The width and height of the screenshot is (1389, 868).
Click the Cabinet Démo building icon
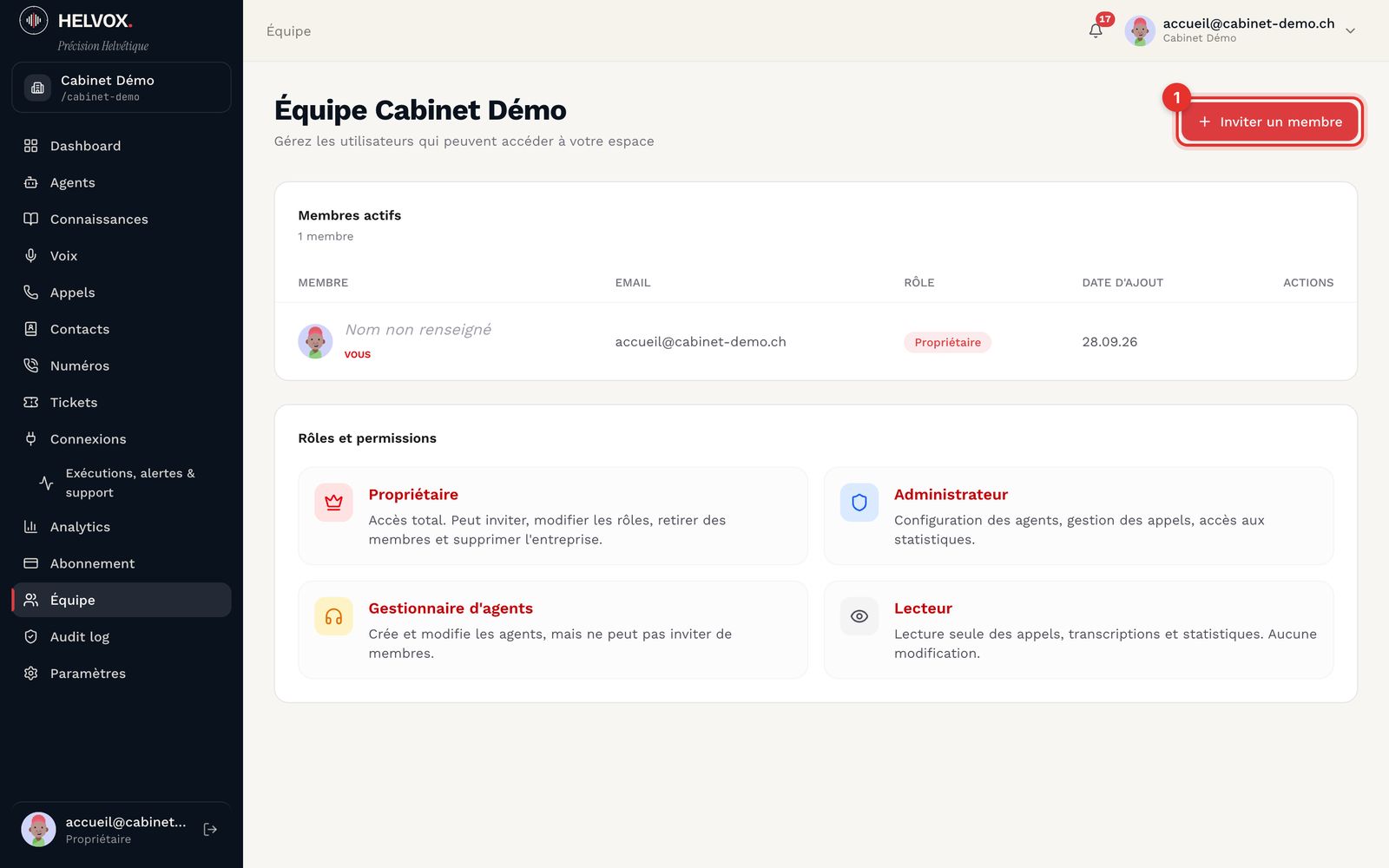click(37, 88)
